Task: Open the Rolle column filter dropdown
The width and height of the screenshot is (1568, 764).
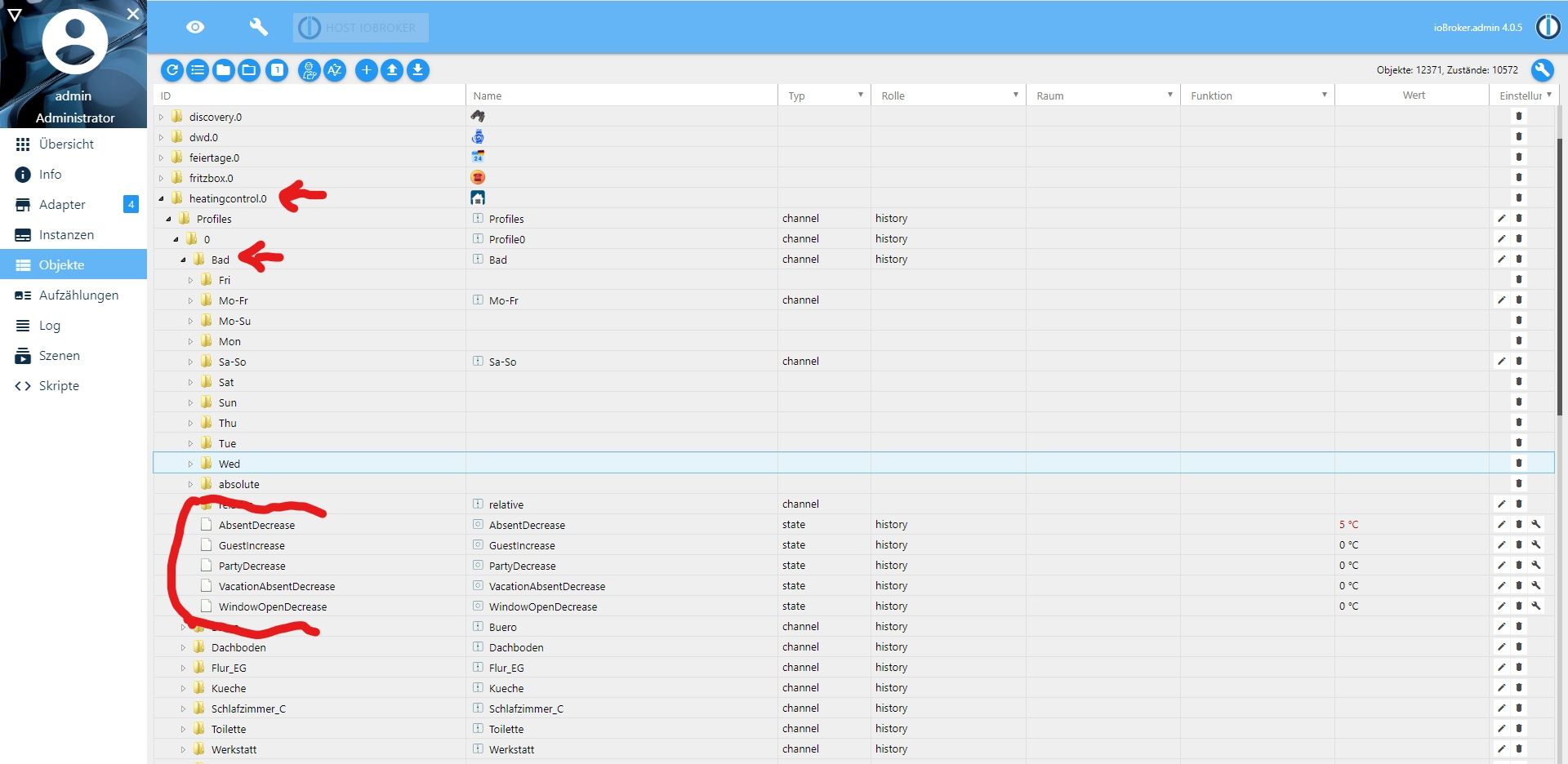Action: click(1015, 95)
